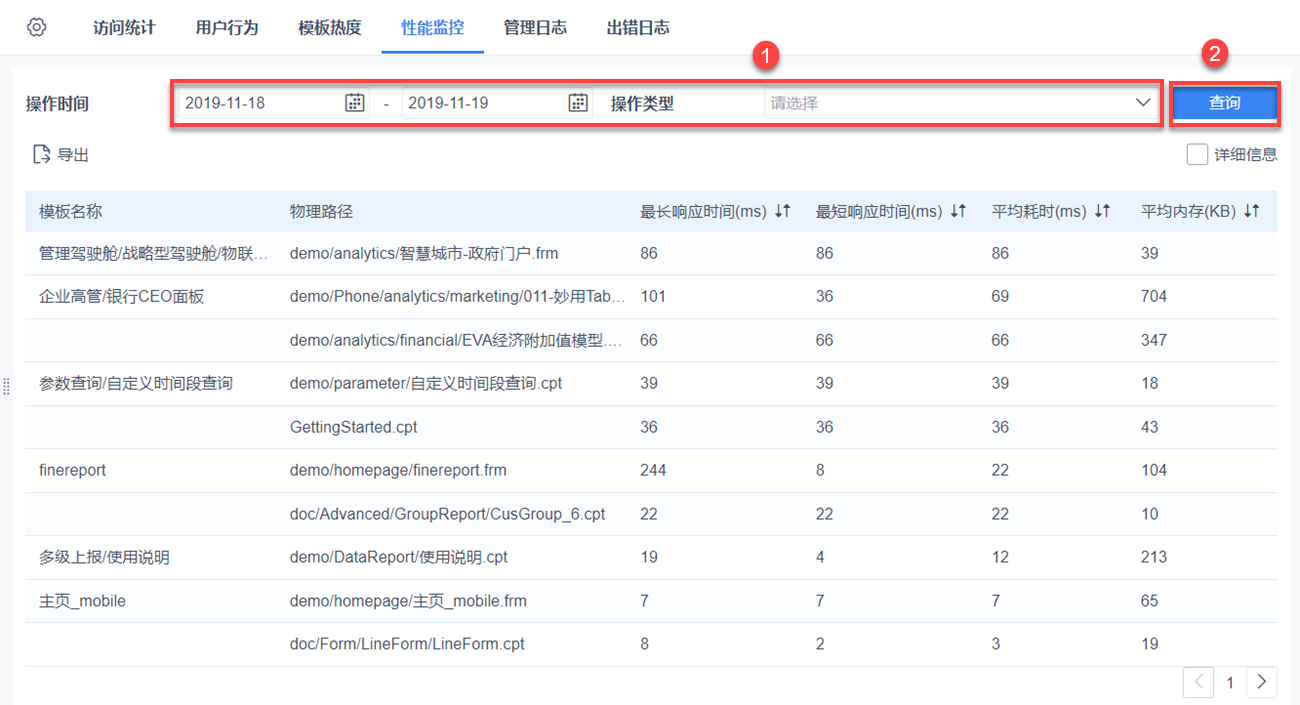
Task: Click path demo/analytics/智慧城市-政府门户.frm
Action: click(x=424, y=253)
